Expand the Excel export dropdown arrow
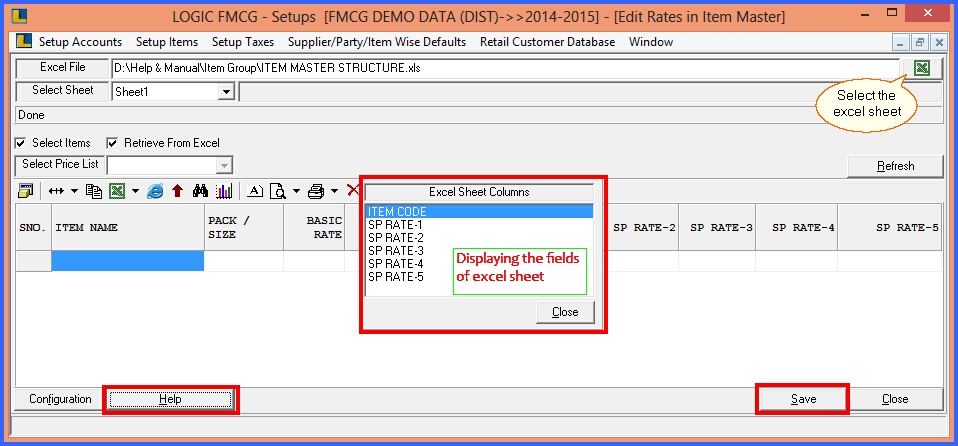 (135, 191)
